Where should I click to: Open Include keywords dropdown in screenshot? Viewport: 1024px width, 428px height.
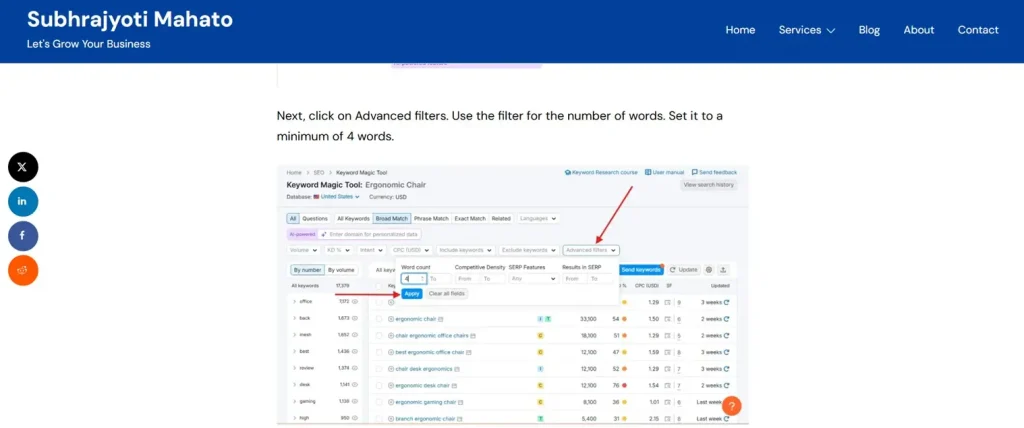(x=466, y=250)
